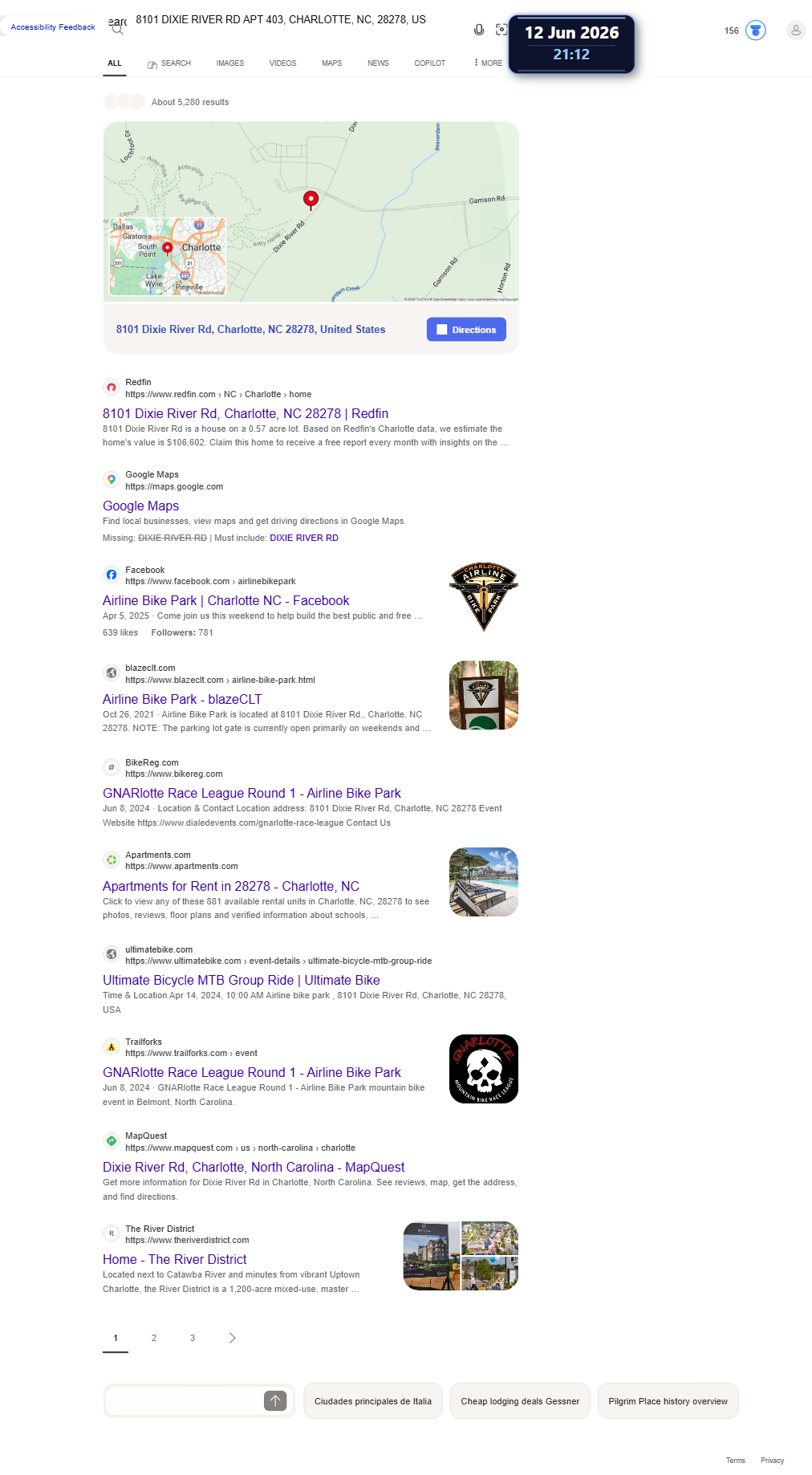
Task: Switch to the NEWS tab
Action: click(x=378, y=63)
